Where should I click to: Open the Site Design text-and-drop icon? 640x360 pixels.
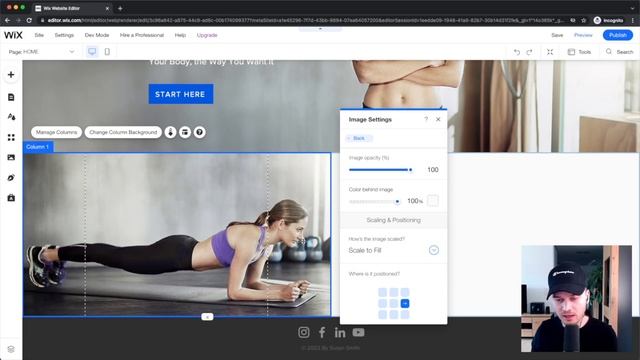pos(11,117)
